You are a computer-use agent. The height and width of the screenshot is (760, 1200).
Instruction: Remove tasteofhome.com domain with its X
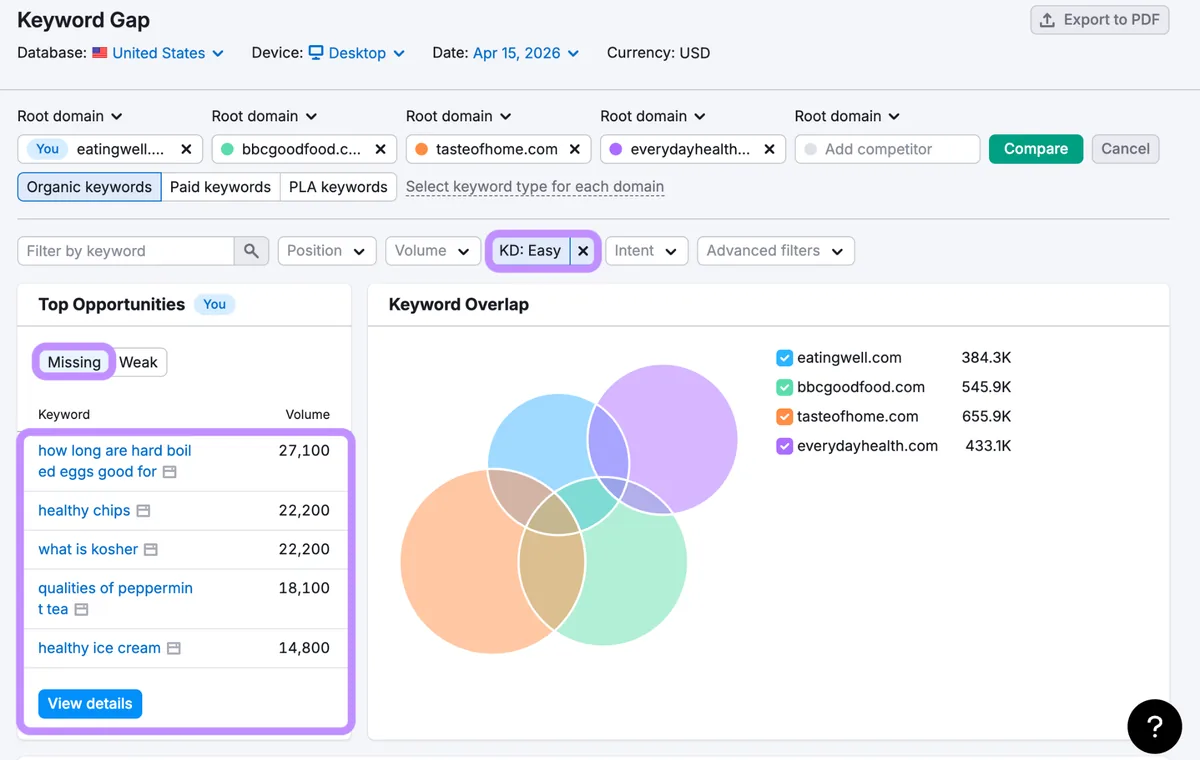[x=574, y=149]
